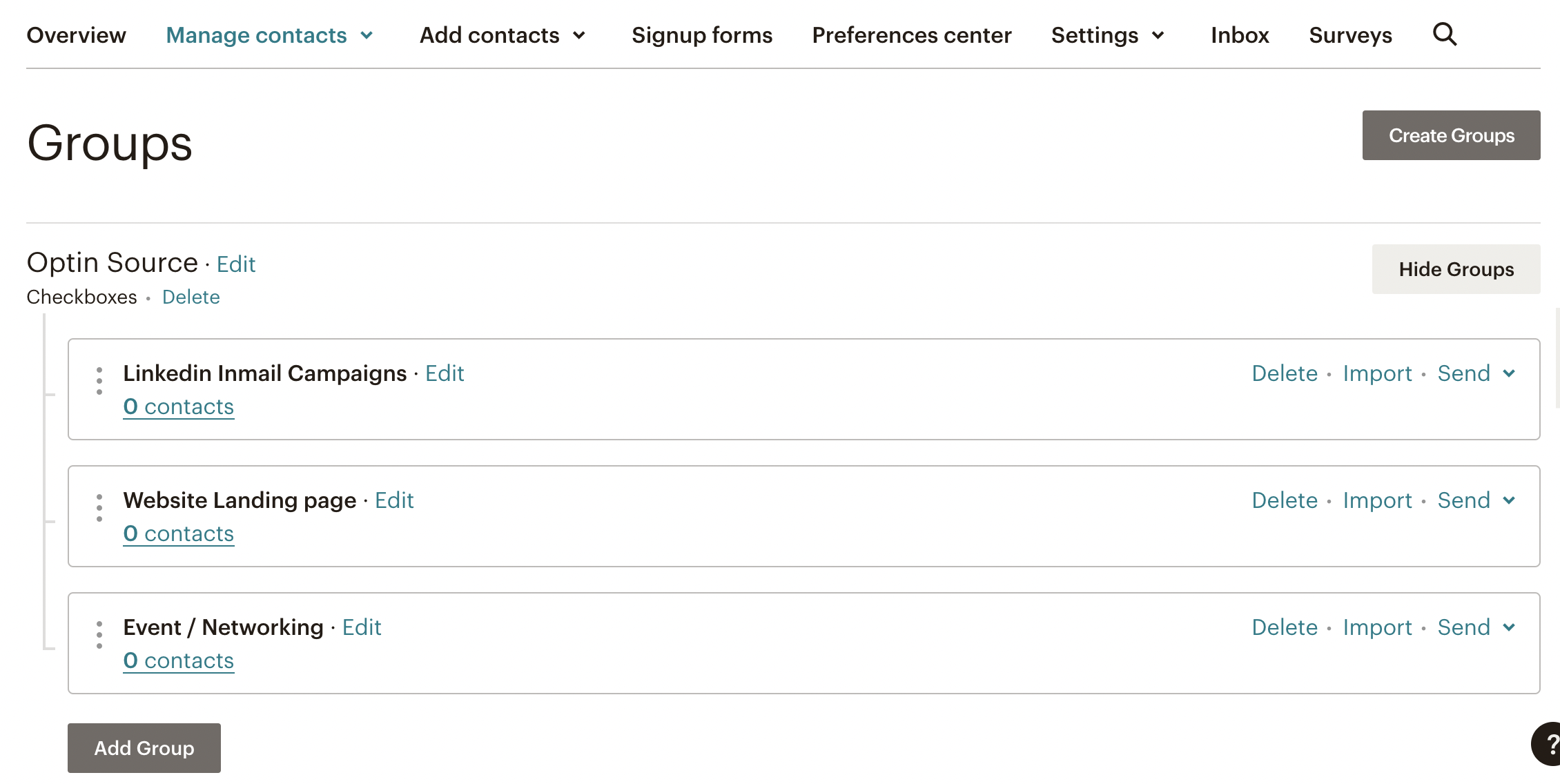Click the help question mark bubble
Viewport: 1560px width, 784px height.
1548,744
